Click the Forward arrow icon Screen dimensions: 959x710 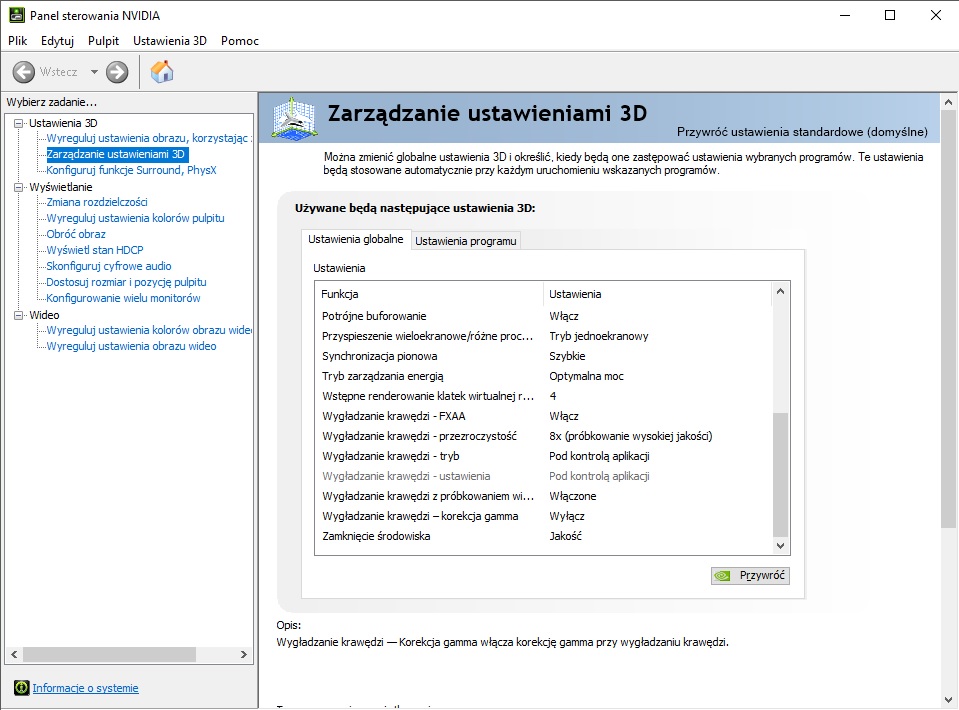(x=117, y=72)
